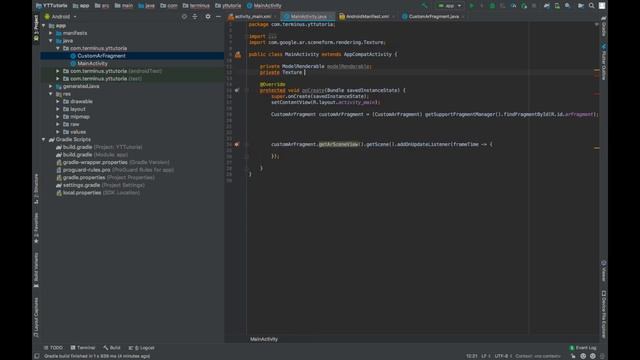Toggle the Layout Captures side tab
Image resolution: width=640 pixels, height=360 pixels.
point(36,317)
